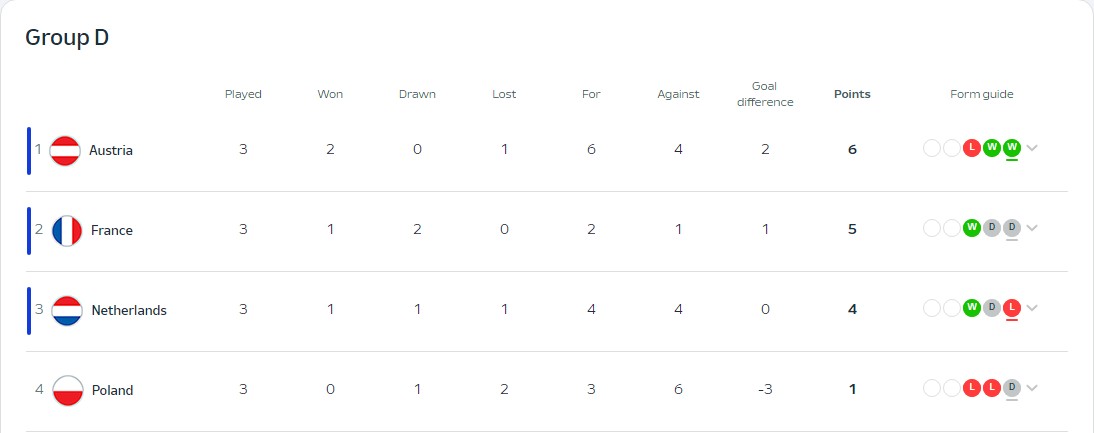Click Austria's underlined latest W badge

[1012, 148]
